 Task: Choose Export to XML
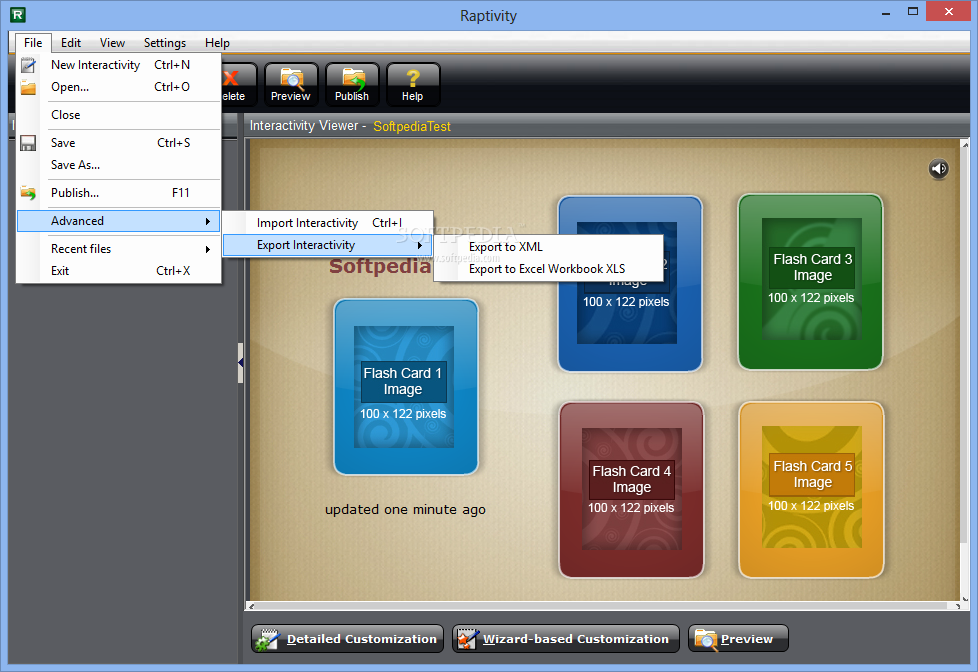tap(549, 247)
